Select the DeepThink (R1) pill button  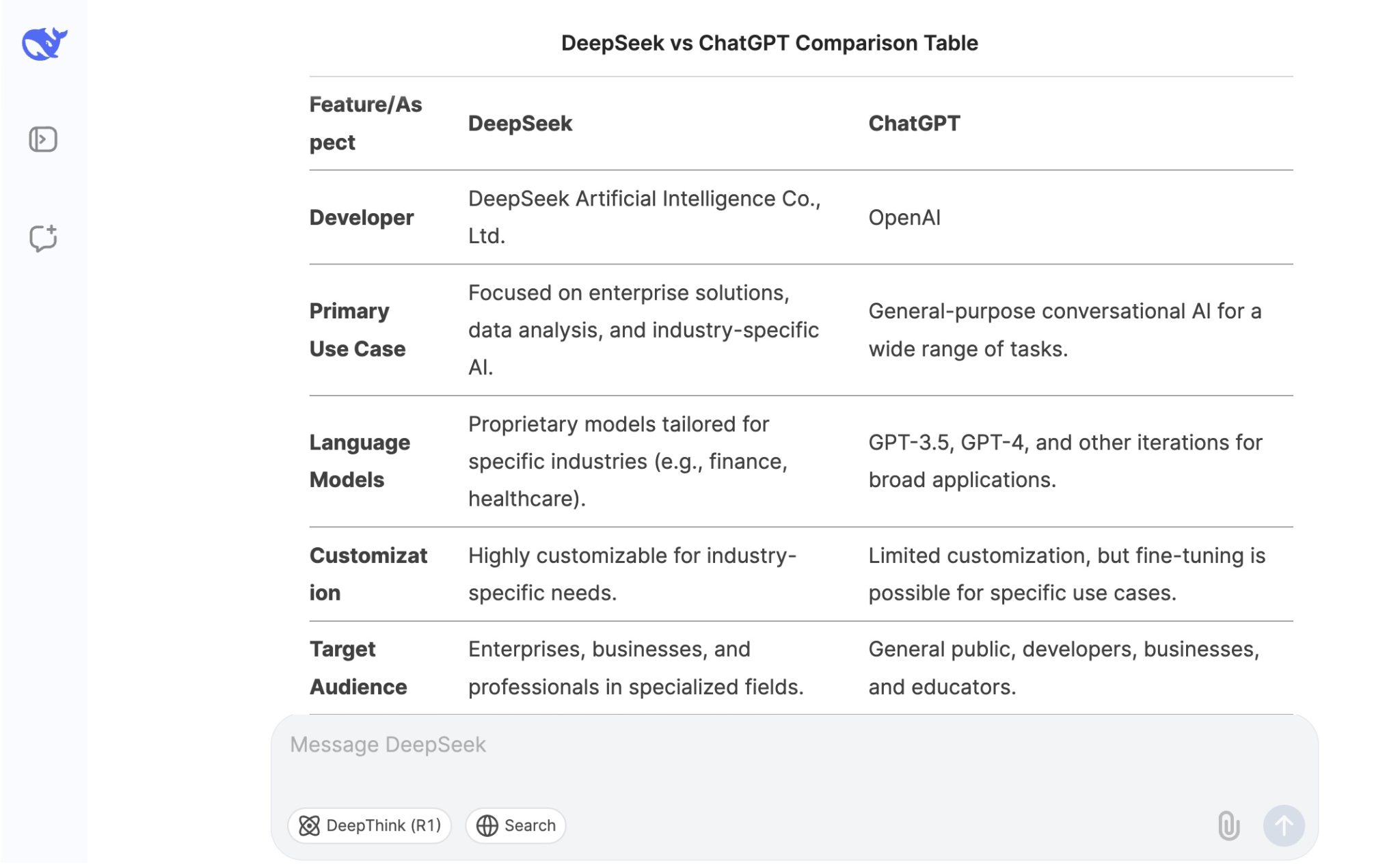pos(369,825)
